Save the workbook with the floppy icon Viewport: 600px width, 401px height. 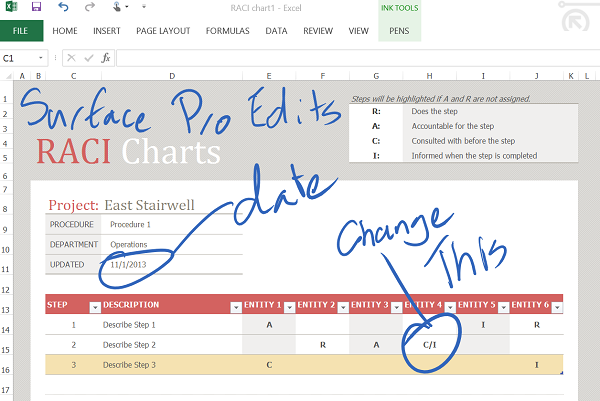(x=36, y=7)
